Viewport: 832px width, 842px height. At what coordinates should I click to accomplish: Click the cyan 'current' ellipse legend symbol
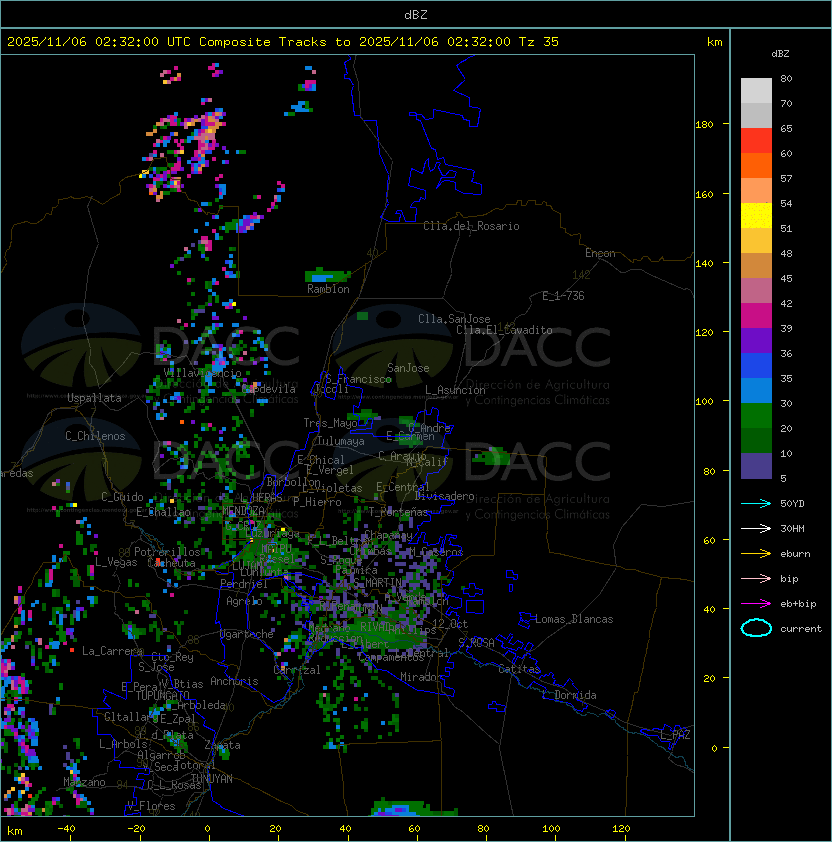(x=756, y=628)
